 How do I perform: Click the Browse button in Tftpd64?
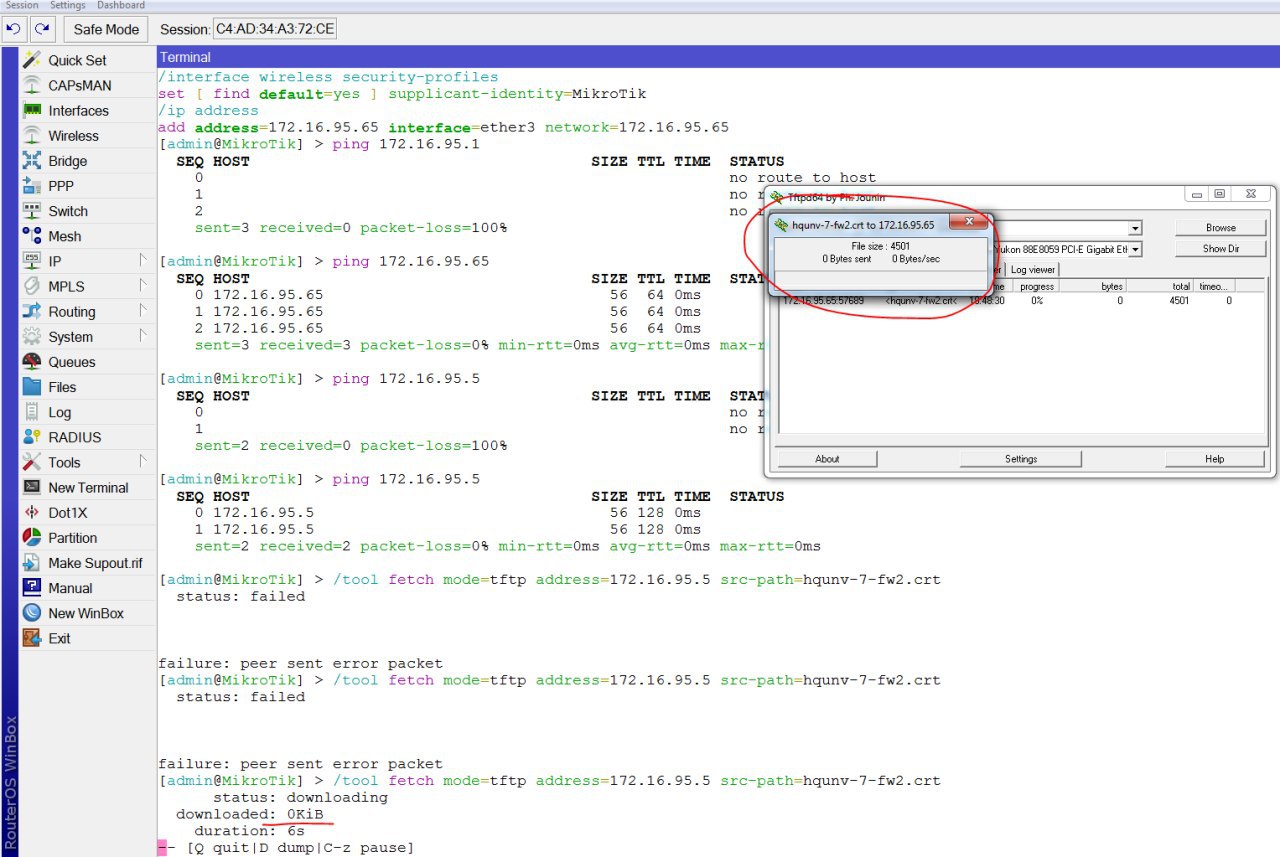[1220, 228]
